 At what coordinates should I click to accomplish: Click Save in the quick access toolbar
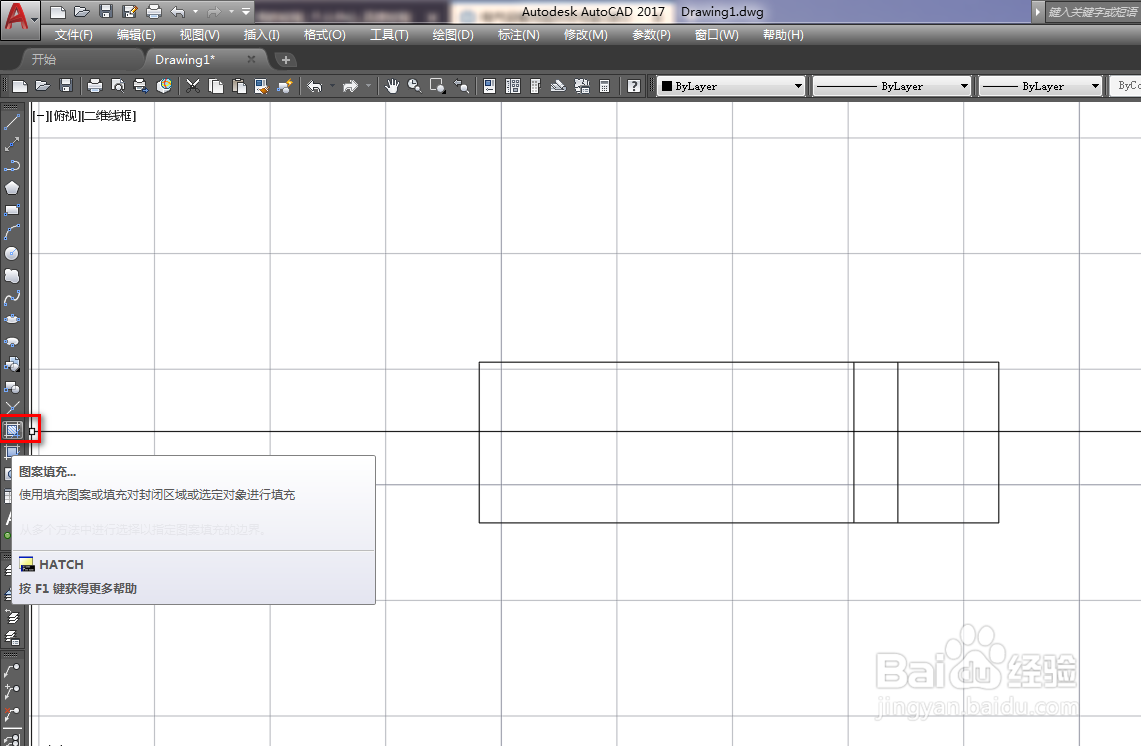click(106, 12)
